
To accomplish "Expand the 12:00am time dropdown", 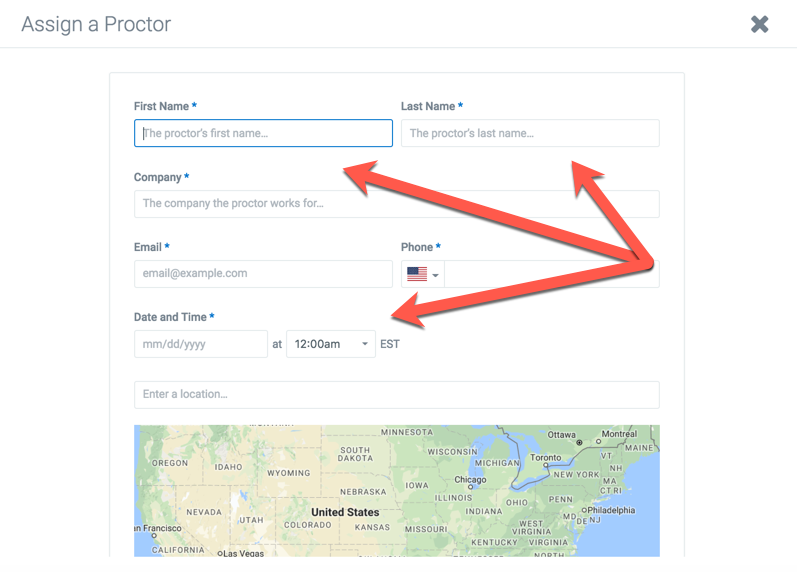I will [x=331, y=344].
